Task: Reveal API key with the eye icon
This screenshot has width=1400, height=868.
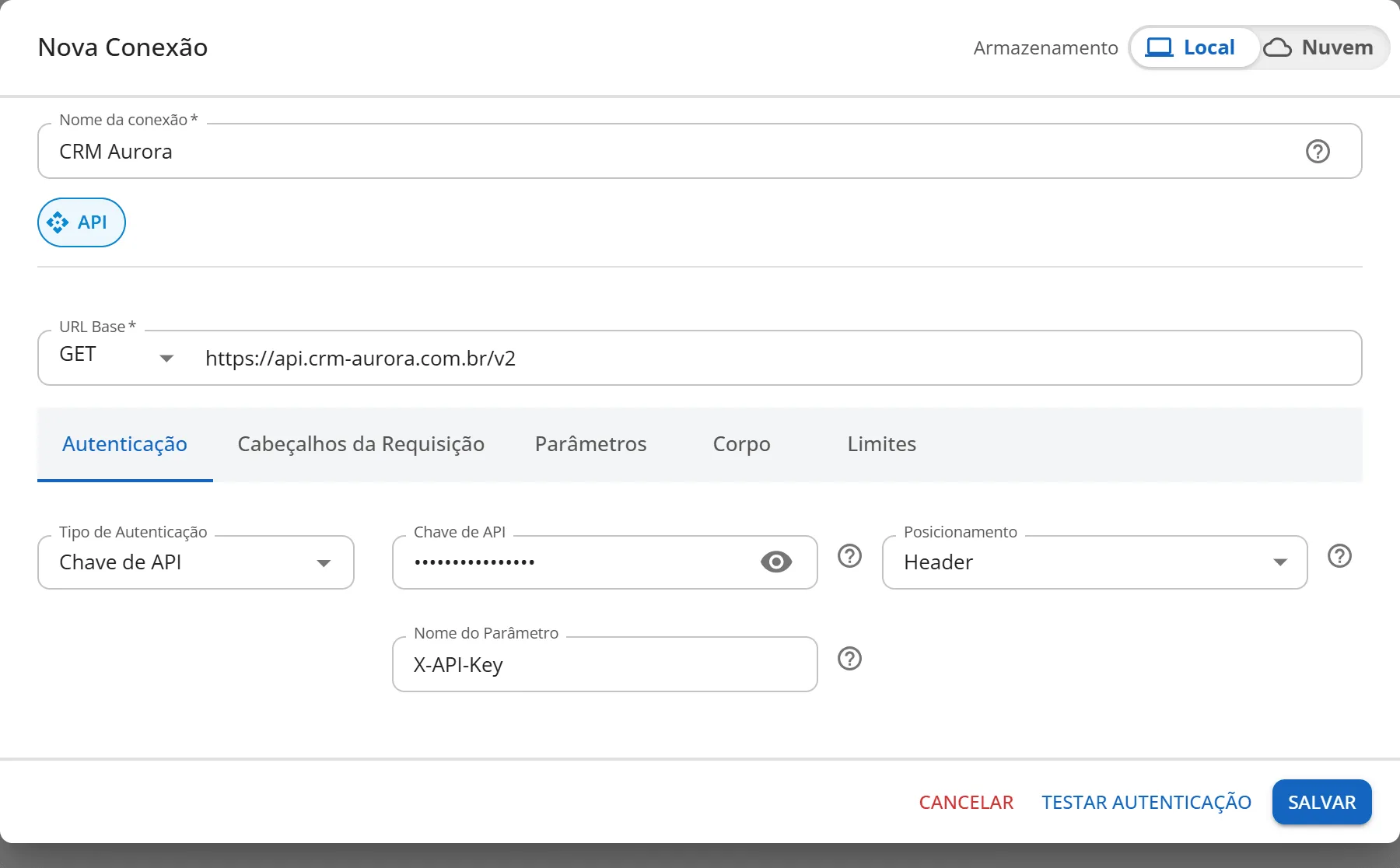Action: (775, 562)
